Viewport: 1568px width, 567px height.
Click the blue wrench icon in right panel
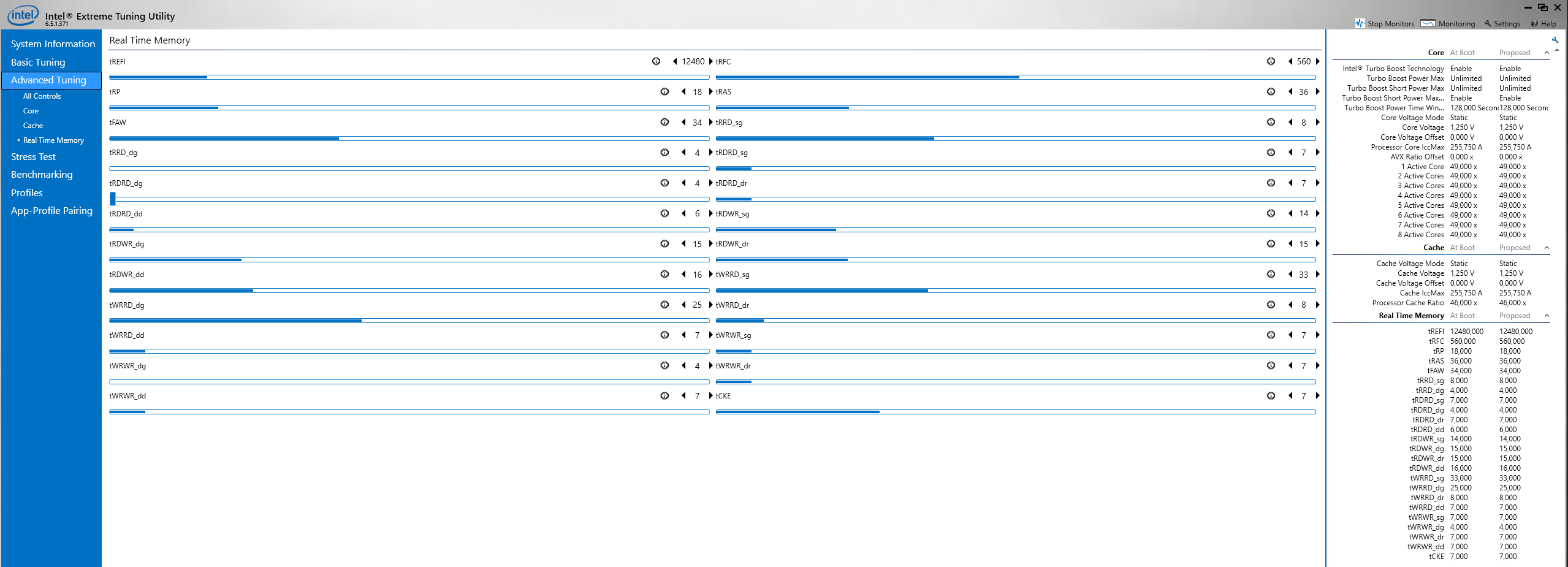[1555, 40]
